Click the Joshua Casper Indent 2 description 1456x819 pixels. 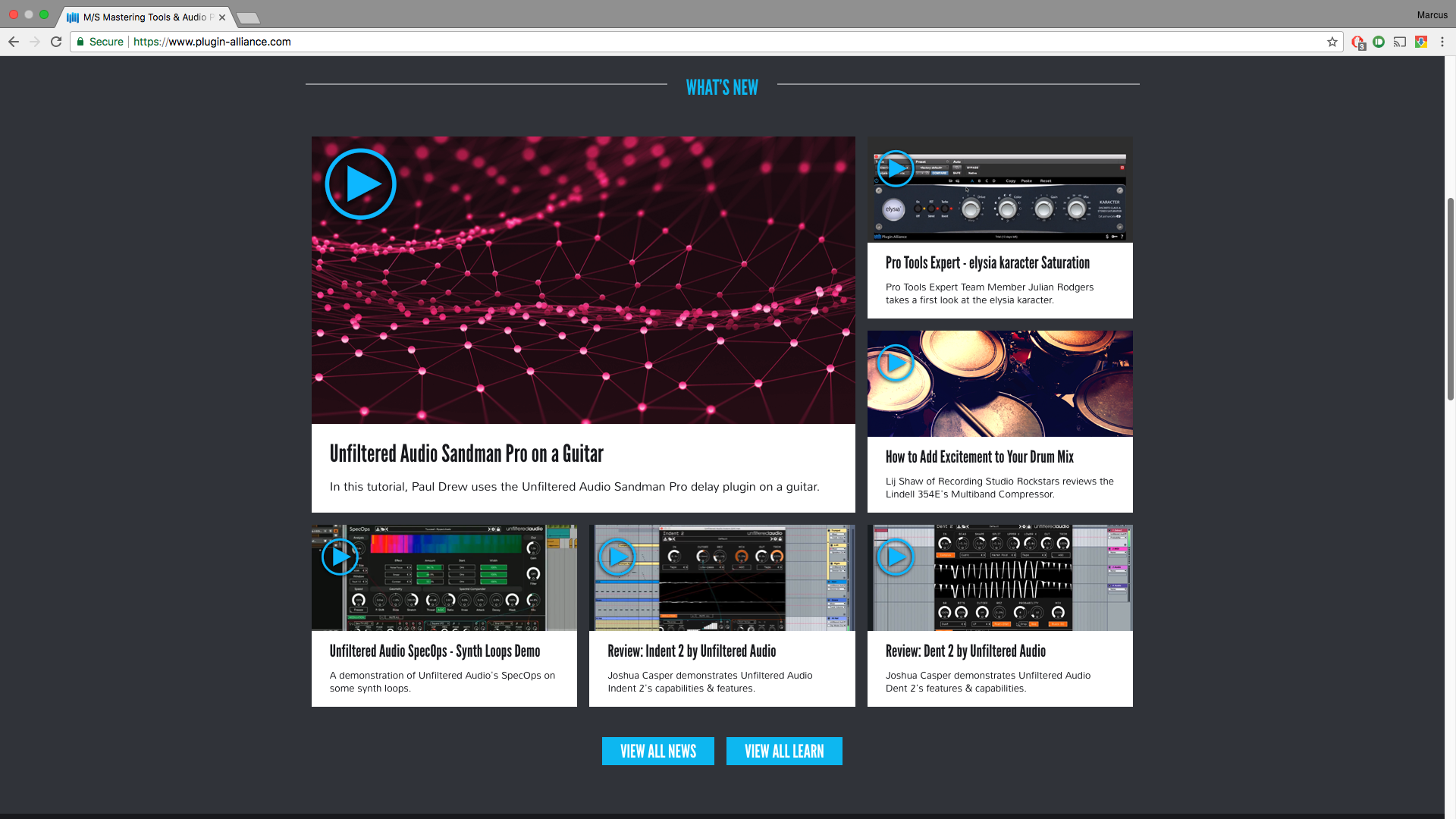click(x=710, y=682)
